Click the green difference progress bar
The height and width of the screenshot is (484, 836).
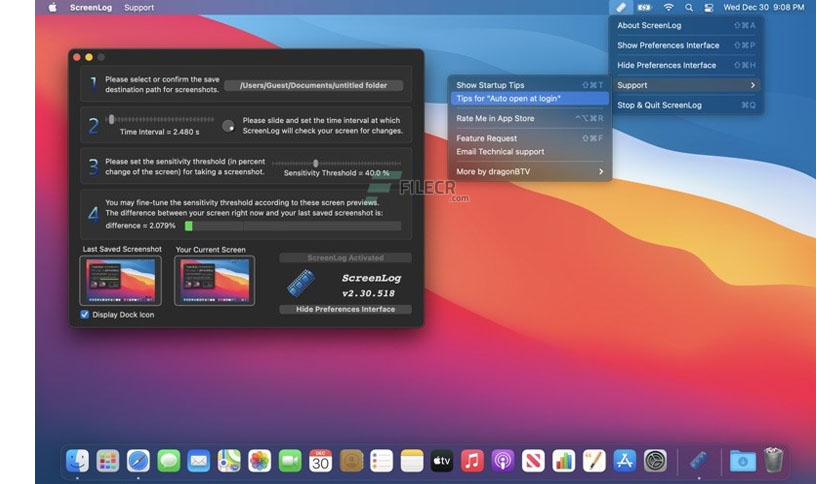pos(188,226)
